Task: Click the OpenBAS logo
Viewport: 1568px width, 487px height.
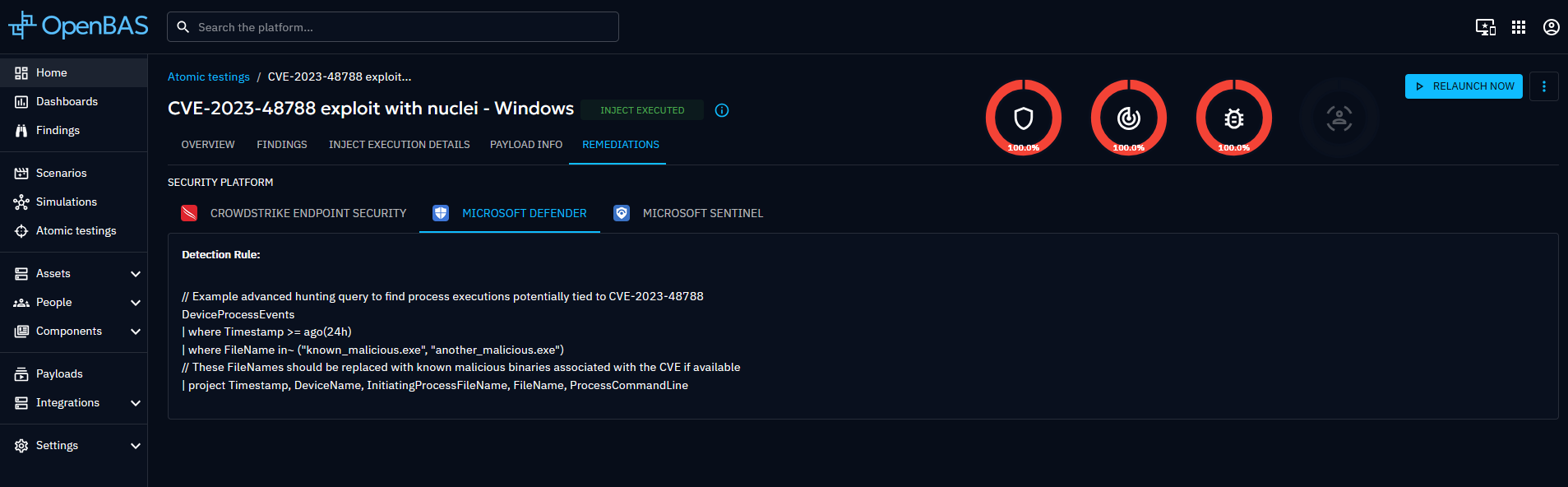Action: [x=78, y=26]
